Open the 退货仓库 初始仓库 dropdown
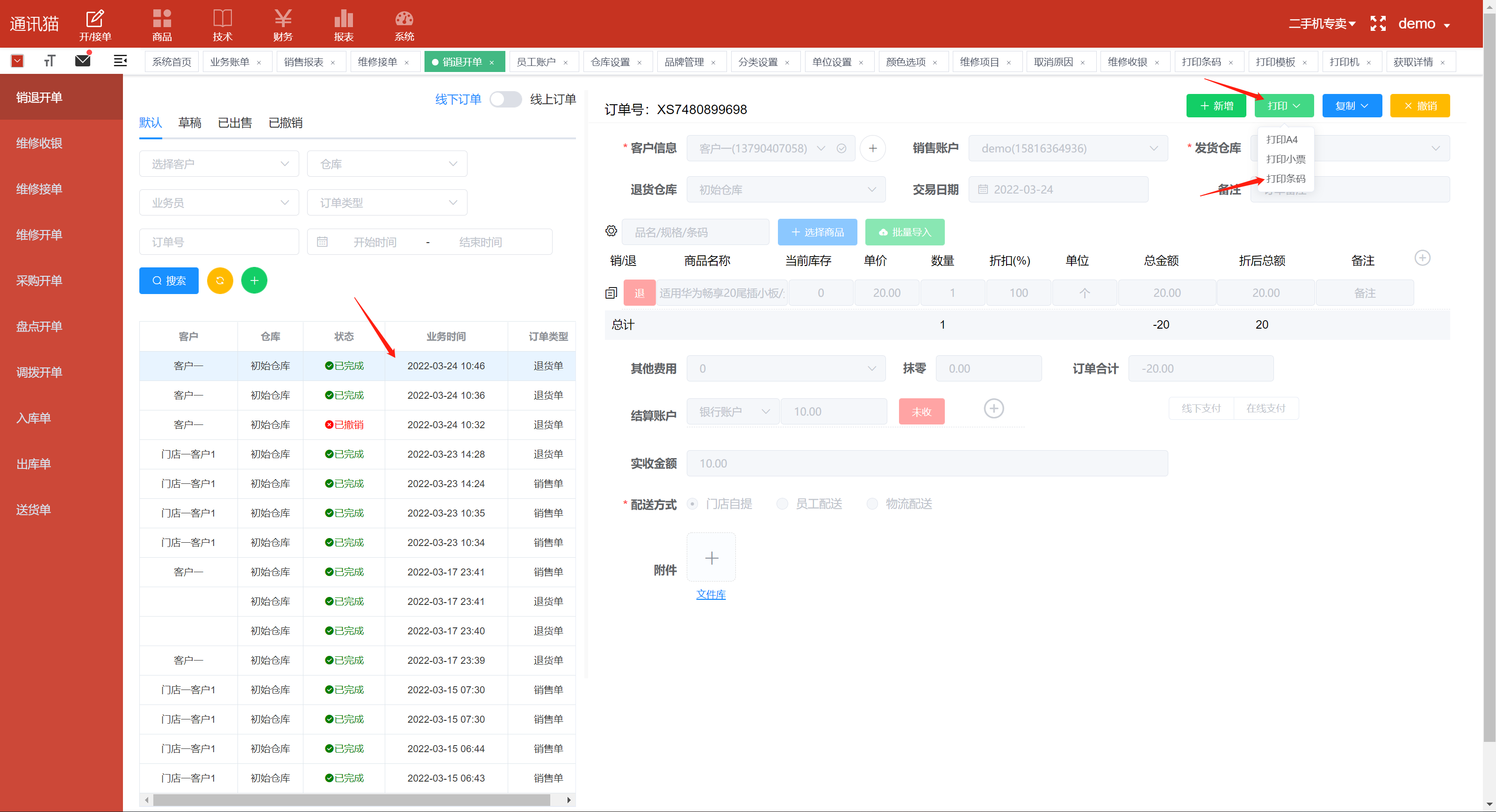Viewport: 1496px width, 812px height. [786, 189]
